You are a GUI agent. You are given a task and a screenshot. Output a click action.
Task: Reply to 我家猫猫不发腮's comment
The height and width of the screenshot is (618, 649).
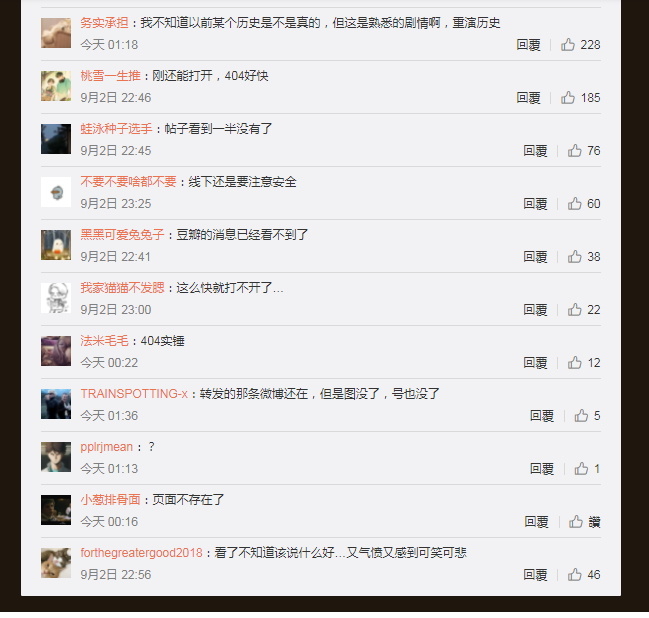tap(535, 309)
